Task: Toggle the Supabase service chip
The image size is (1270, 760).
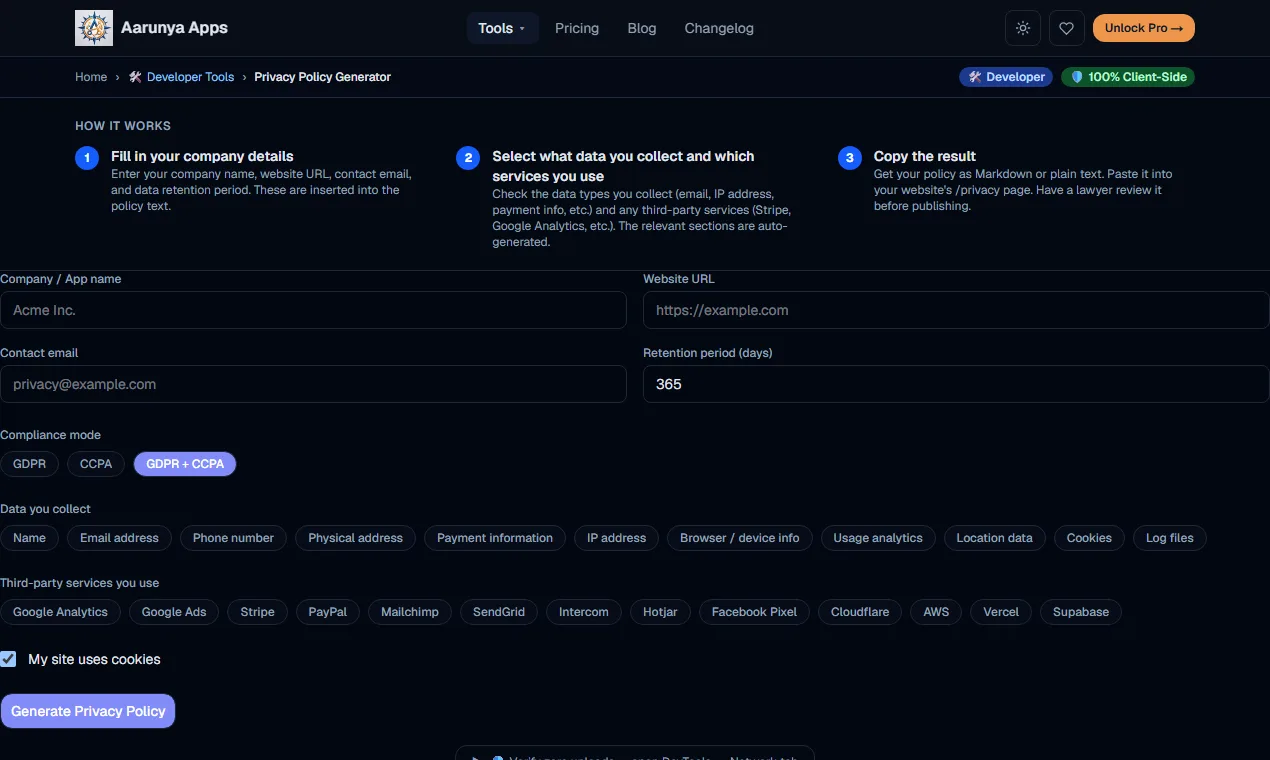Action: (x=1081, y=612)
